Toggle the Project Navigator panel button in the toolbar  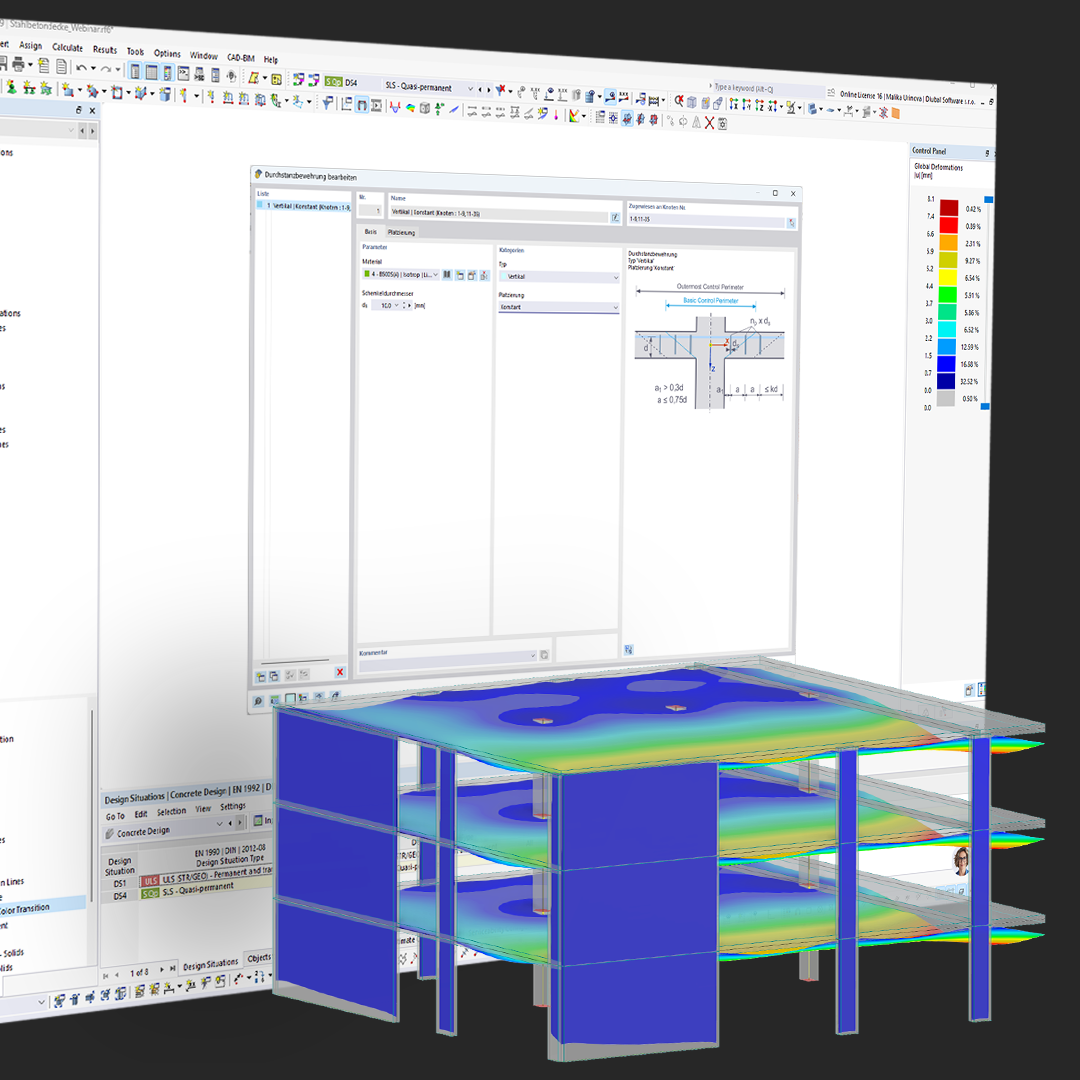point(135,71)
